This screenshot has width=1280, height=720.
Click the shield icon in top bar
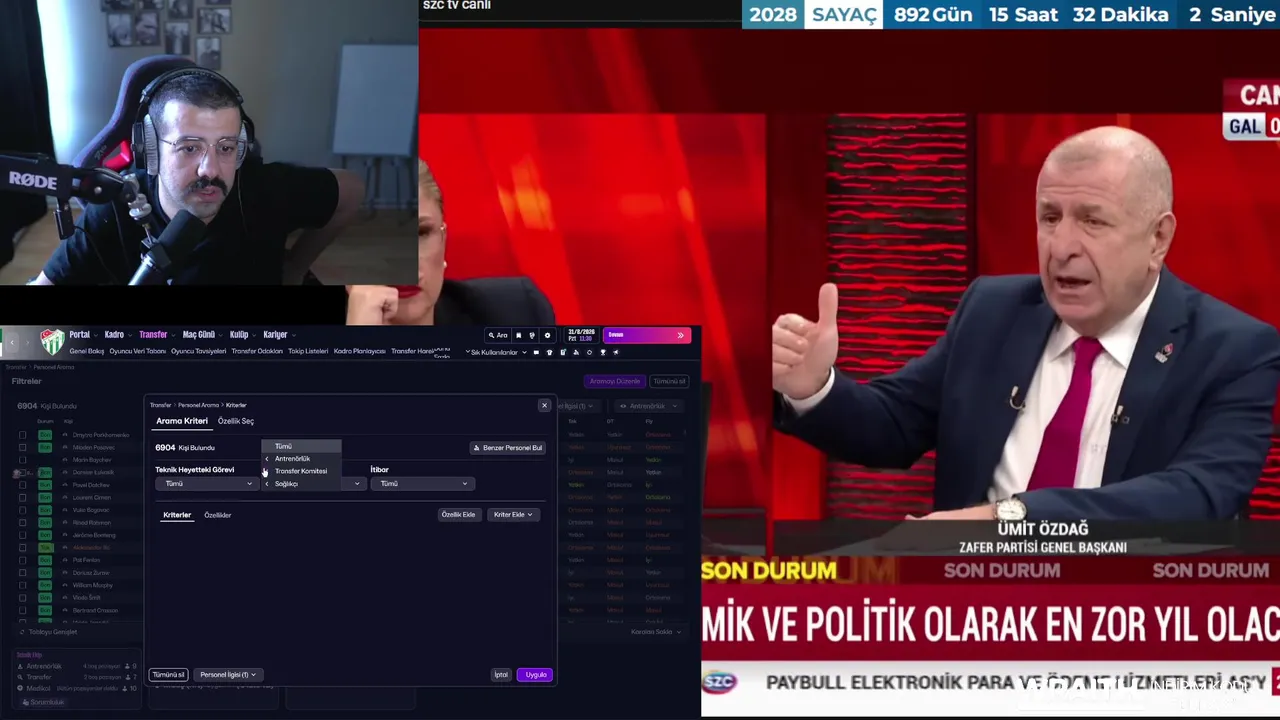pyautogui.click(x=532, y=335)
